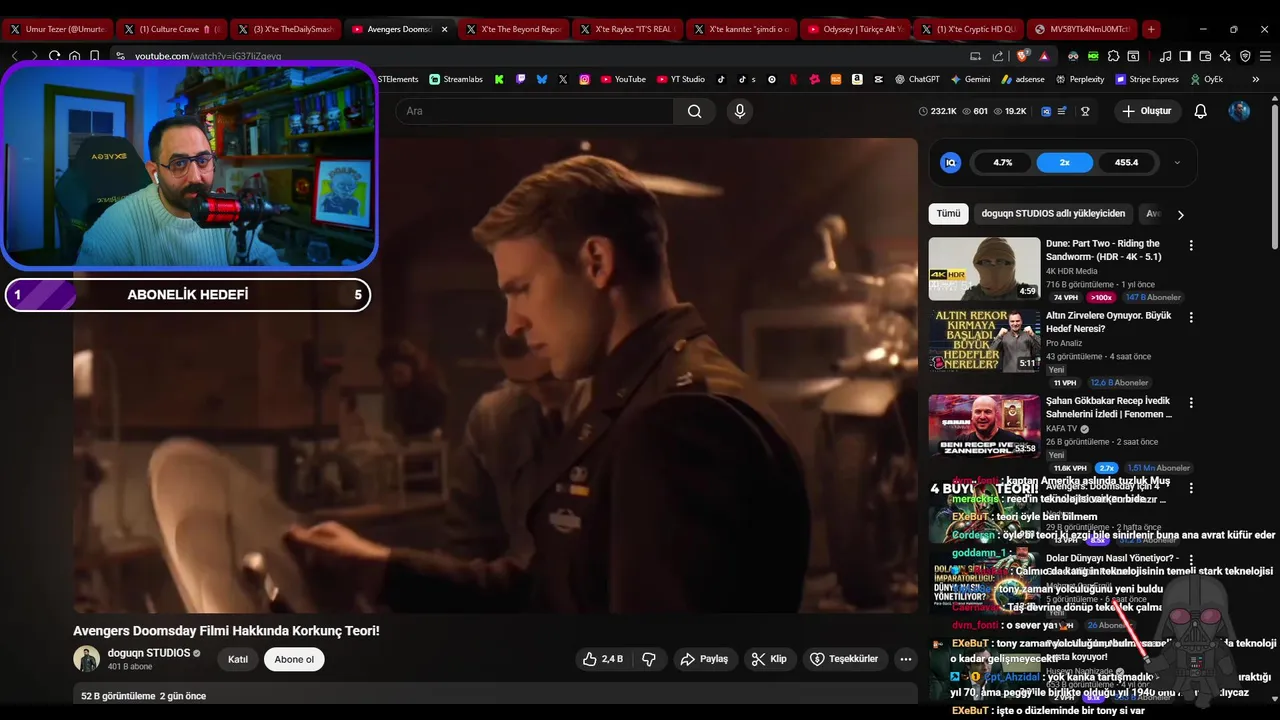
Task: Open Altın Rekor Kırmaya Başladı thumbnail
Action: click(984, 340)
